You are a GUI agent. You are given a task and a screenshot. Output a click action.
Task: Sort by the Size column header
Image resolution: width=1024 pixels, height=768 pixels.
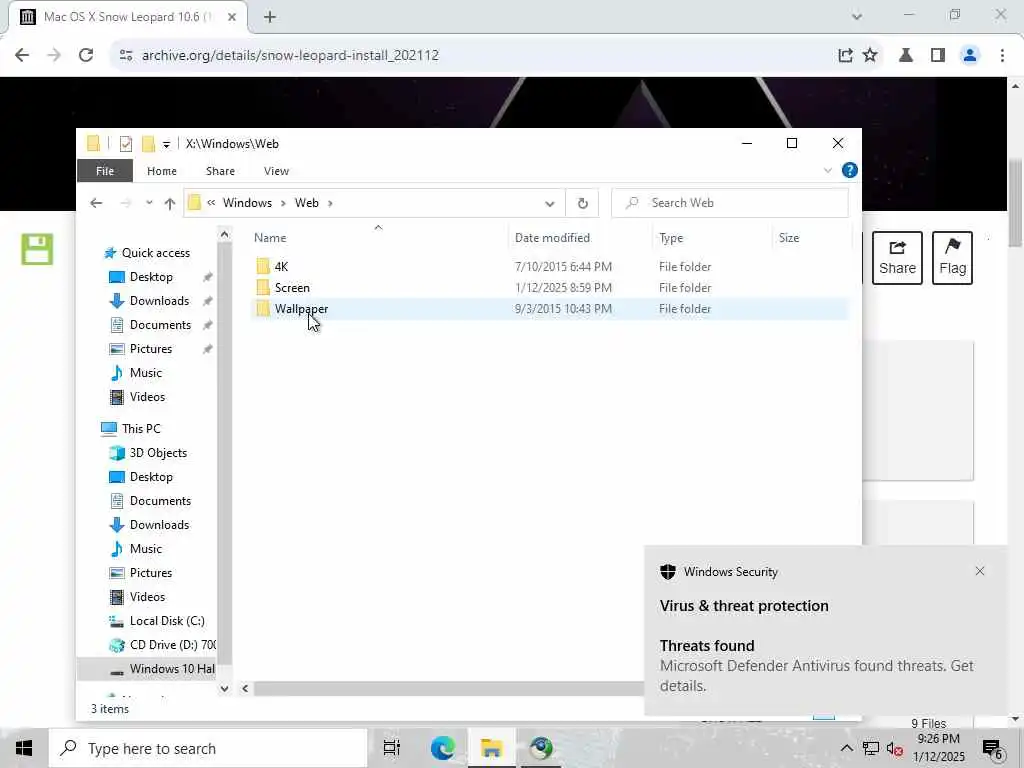788,238
